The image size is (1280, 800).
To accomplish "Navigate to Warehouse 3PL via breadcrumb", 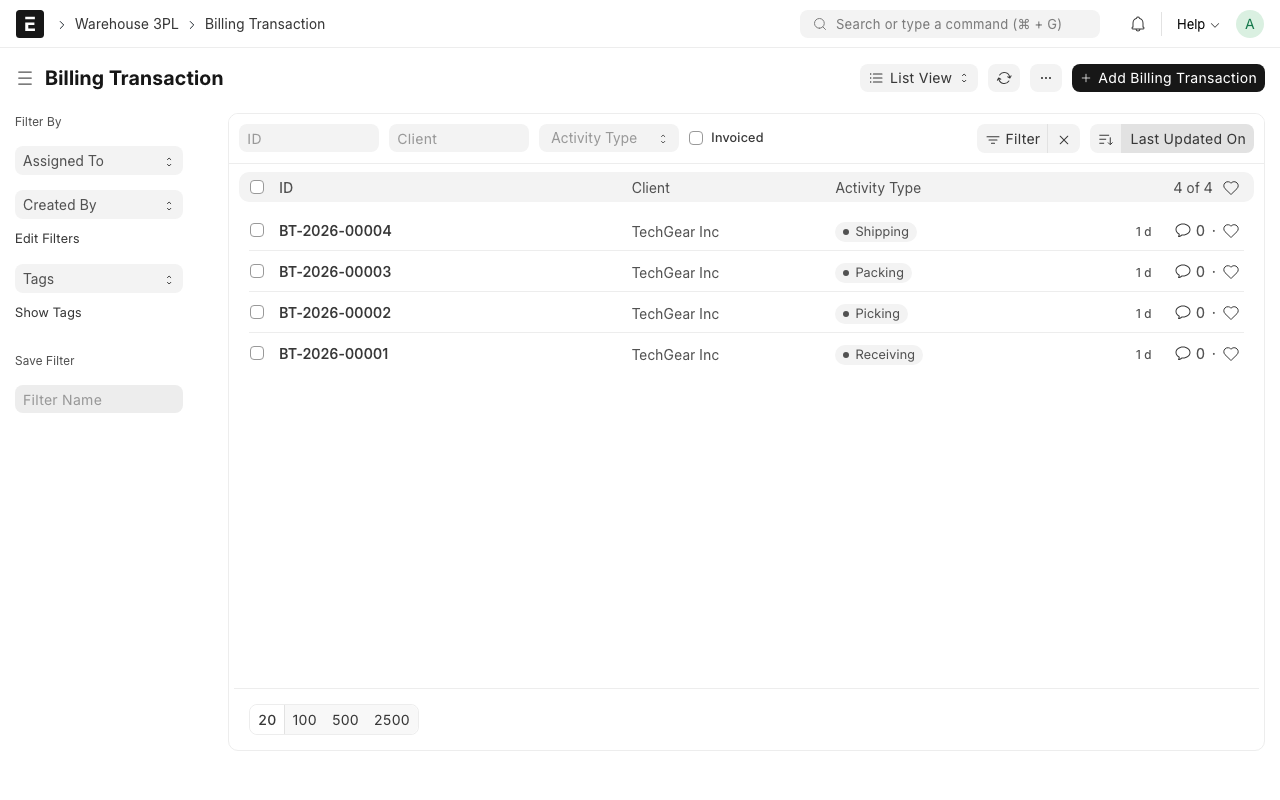I will tap(126, 23).
